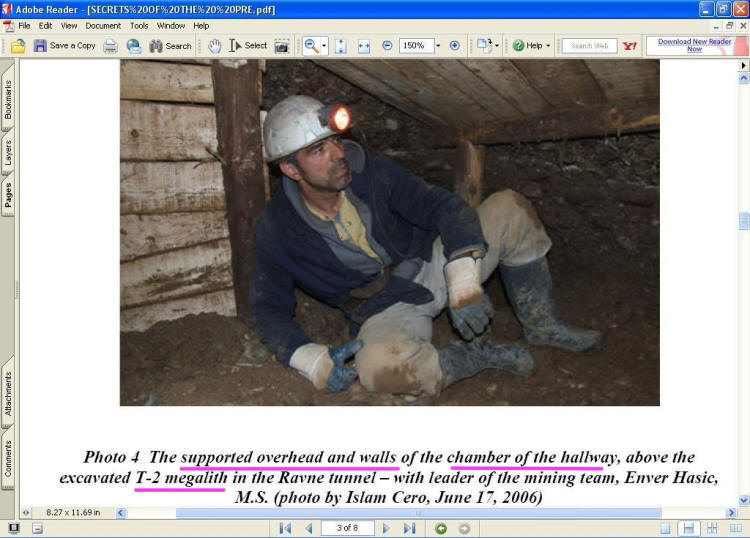Viewport: 750px width, 538px height.
Task: Click the email globe icon
Action: point(134,46)
